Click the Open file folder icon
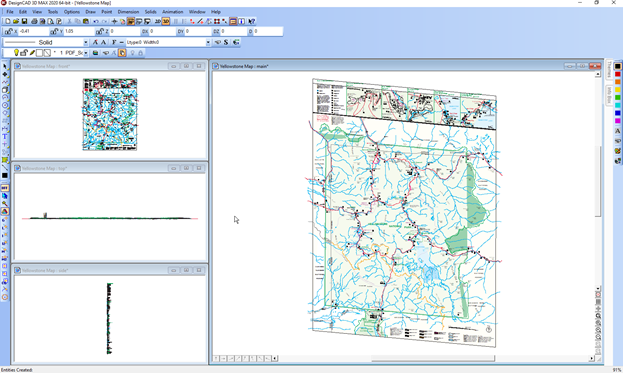Screen dimensions: 623x373 16,21
